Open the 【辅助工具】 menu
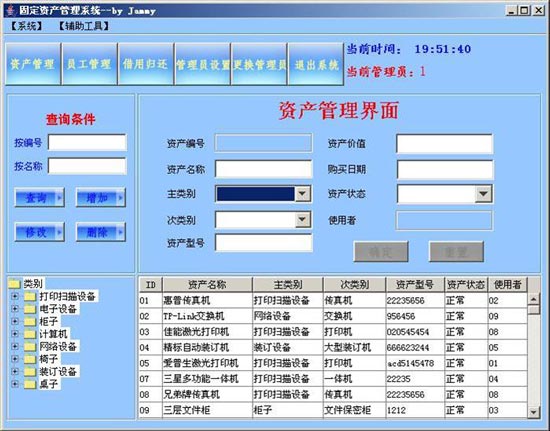Screen dimensions: 550x431 pos(83,26)
